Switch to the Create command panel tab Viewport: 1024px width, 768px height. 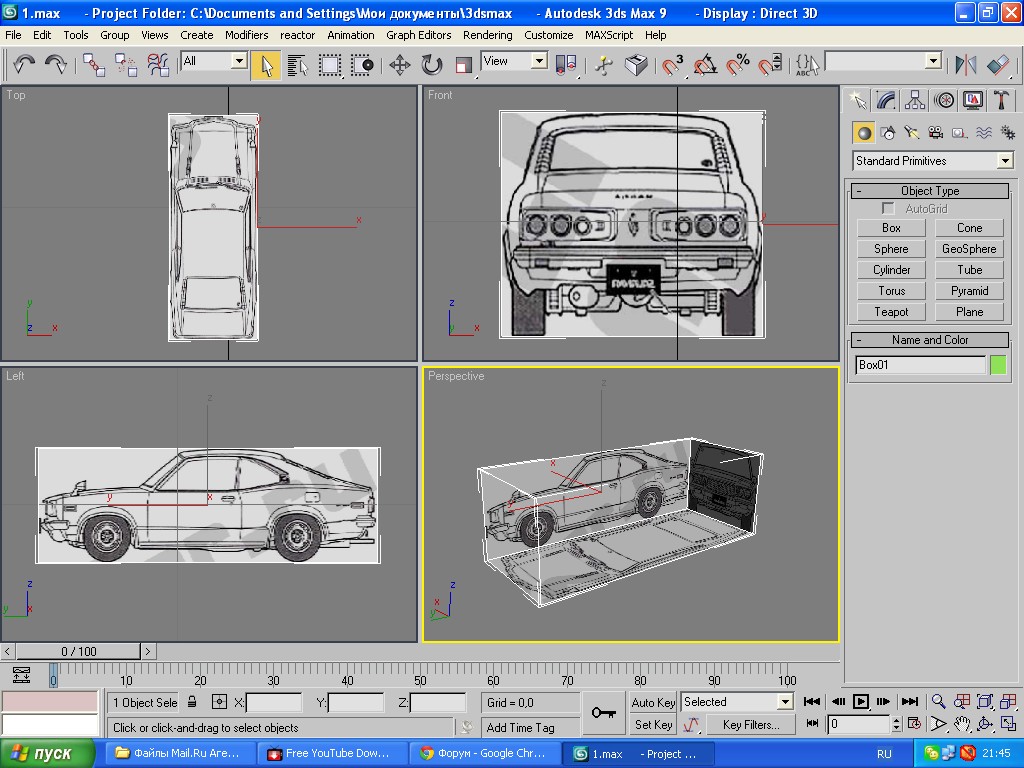(x=857, y=100)
